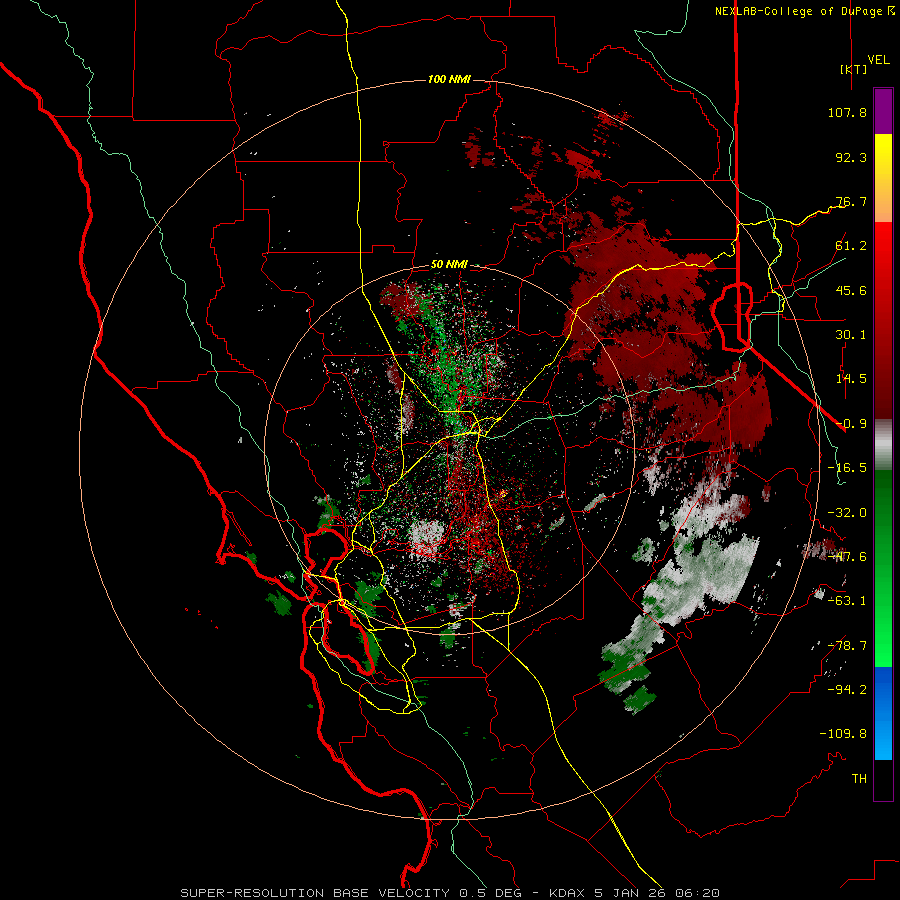
Task: Click the -0.9 velocity scale value
Action: [851, 424]
